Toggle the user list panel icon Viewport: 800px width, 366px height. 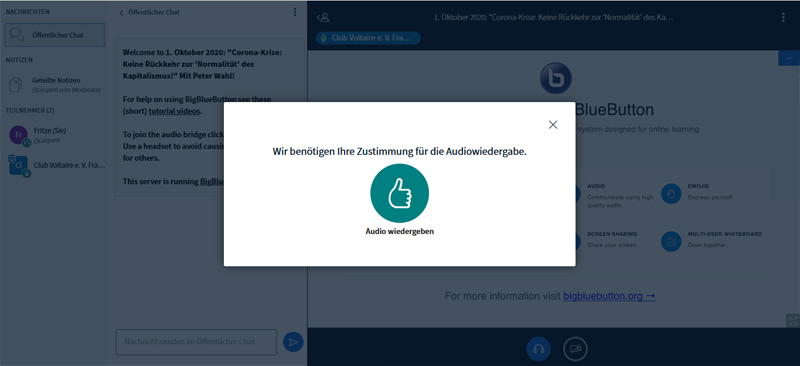coord(323,17)
